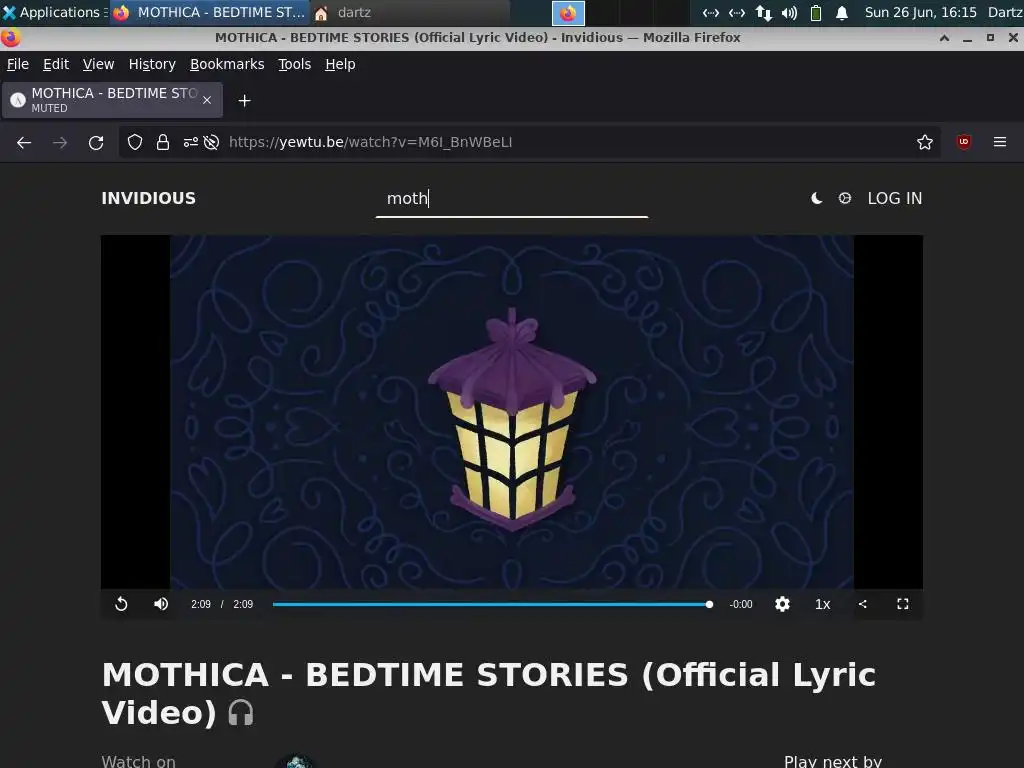Toggle dark theme with the moon icon

click(x=816, y=198)
